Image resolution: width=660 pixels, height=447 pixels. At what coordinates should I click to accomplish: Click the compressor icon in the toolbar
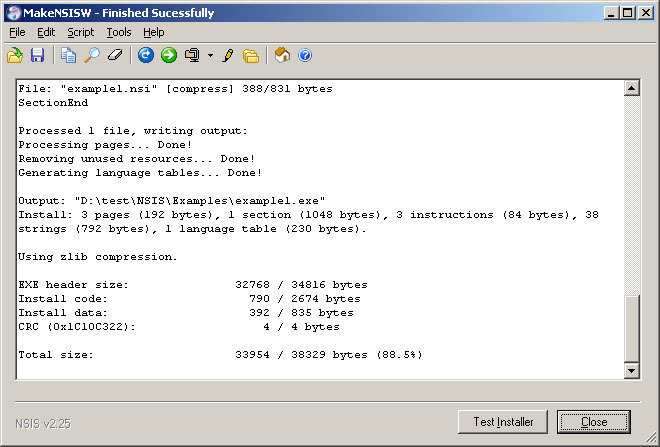(192, 55)
